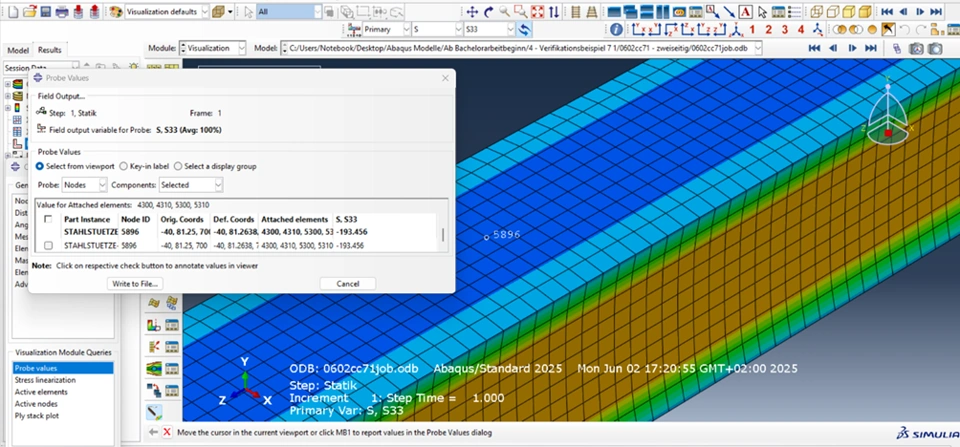The width and height of the screenshot is (960, 447).
Task: Select the pan view tool
Action: coord(472,12)
